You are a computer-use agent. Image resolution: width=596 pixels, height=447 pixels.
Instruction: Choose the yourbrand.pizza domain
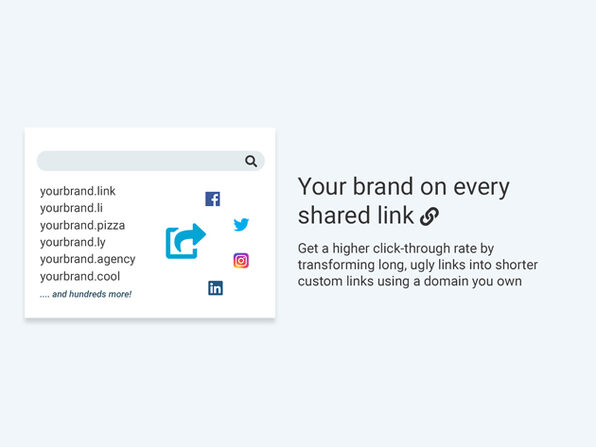(x=82, y=225)
